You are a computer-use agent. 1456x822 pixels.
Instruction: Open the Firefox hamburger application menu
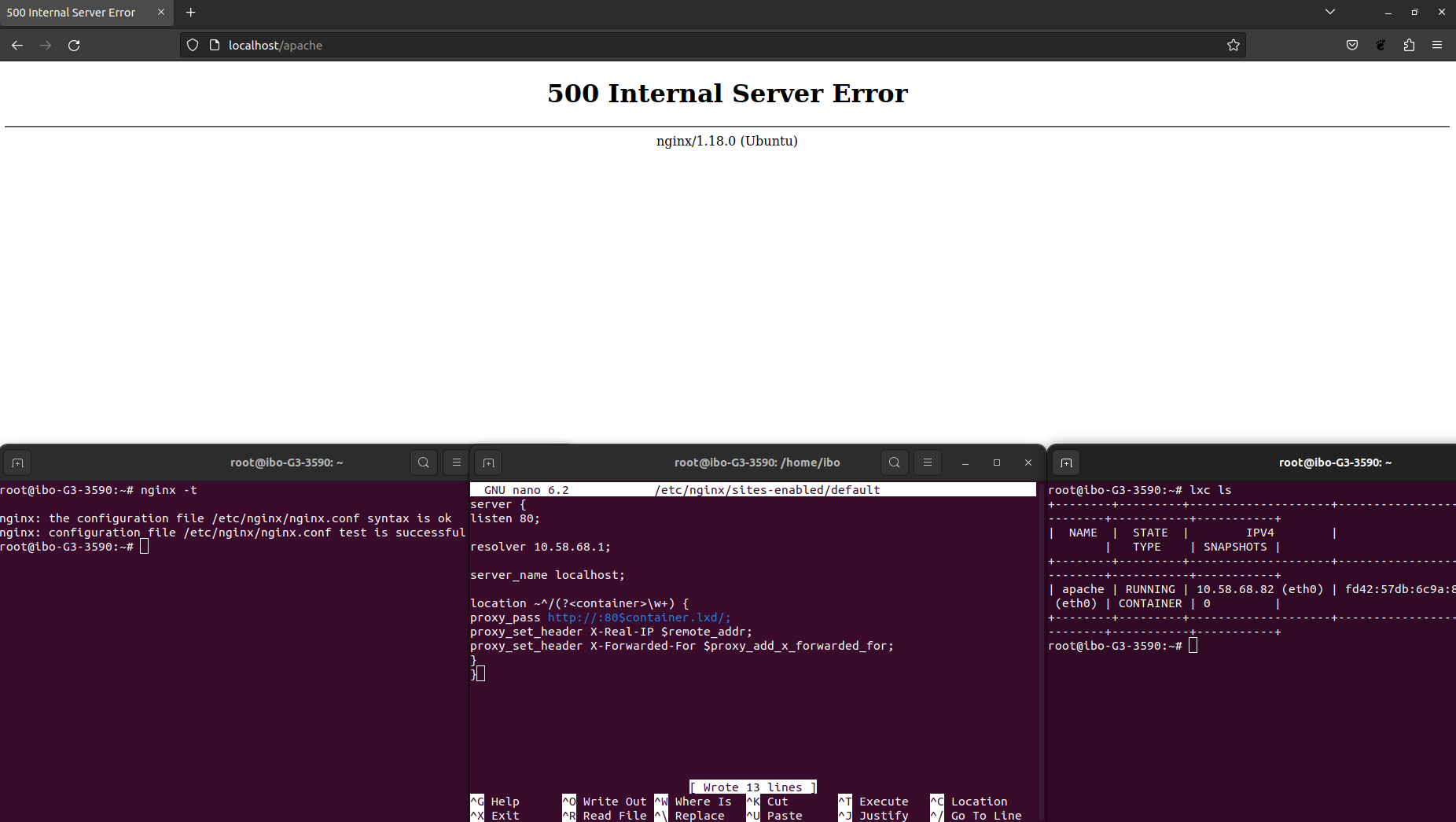point(1437,46)
